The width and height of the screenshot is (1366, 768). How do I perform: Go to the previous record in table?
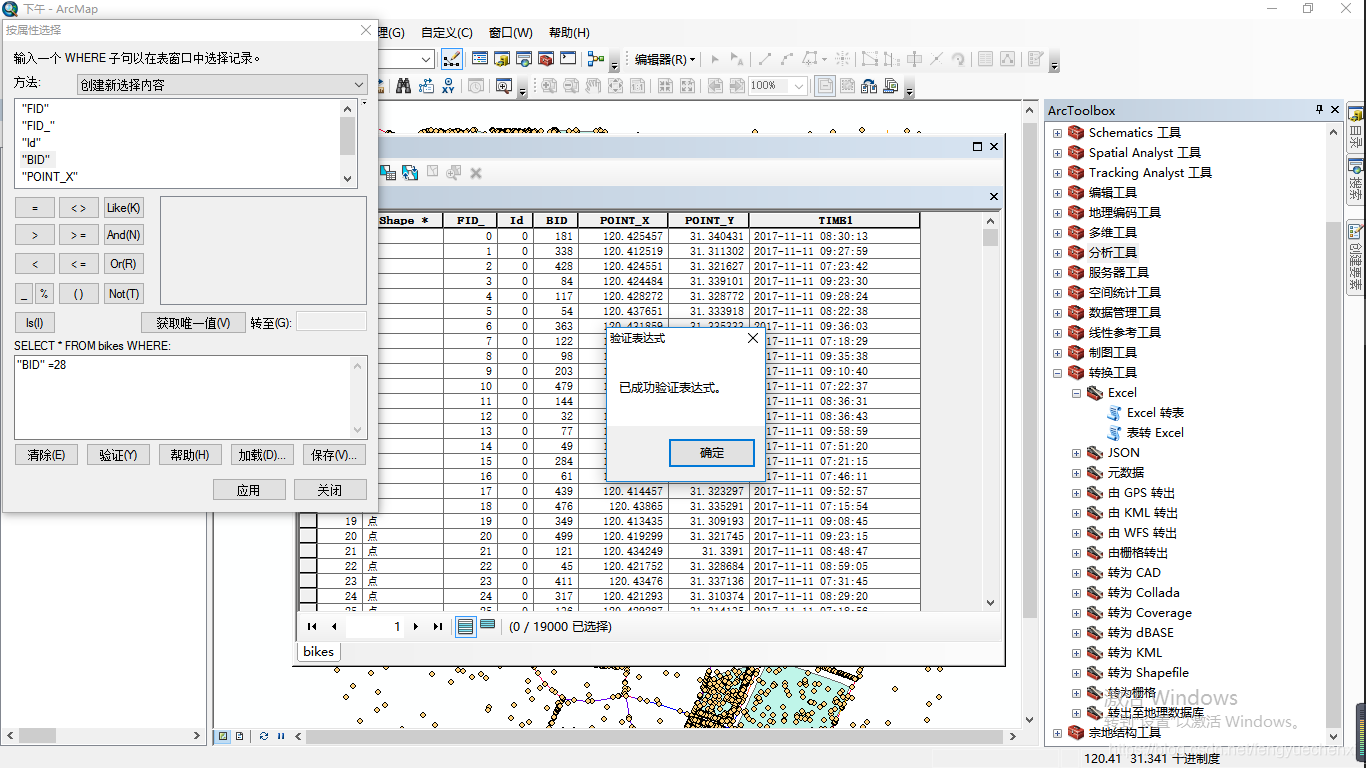pos(334,627)
